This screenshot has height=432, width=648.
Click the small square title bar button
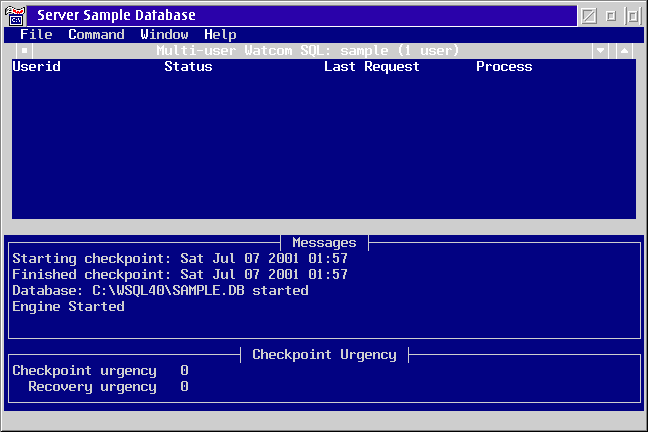coord(610,16)
